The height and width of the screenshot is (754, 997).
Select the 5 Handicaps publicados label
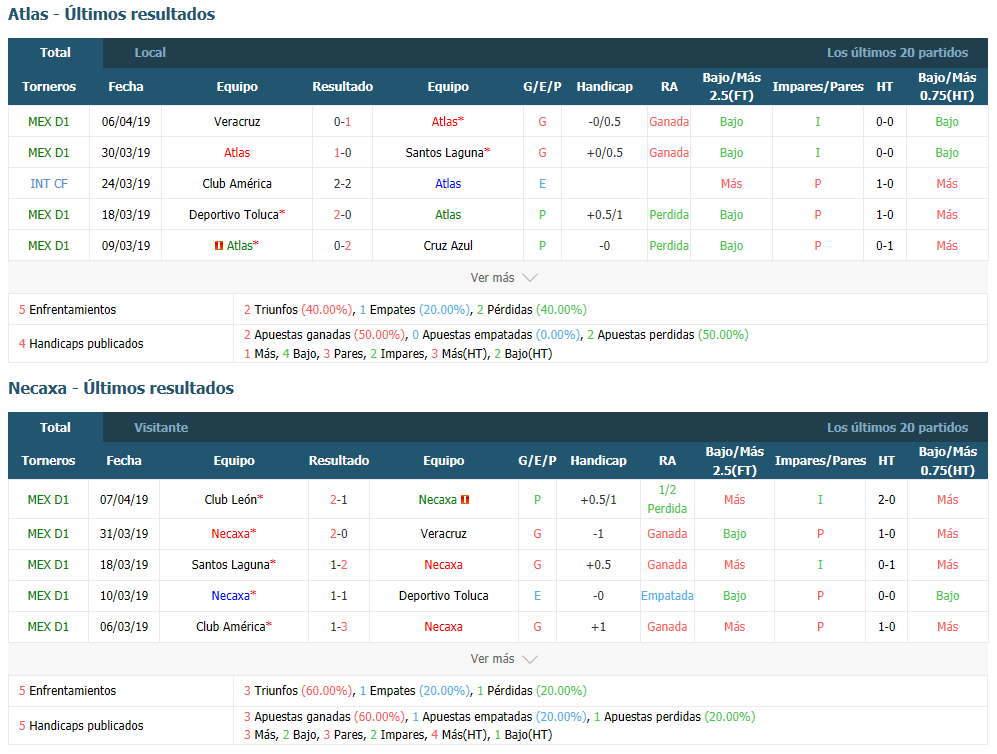[x=81, y=725]
